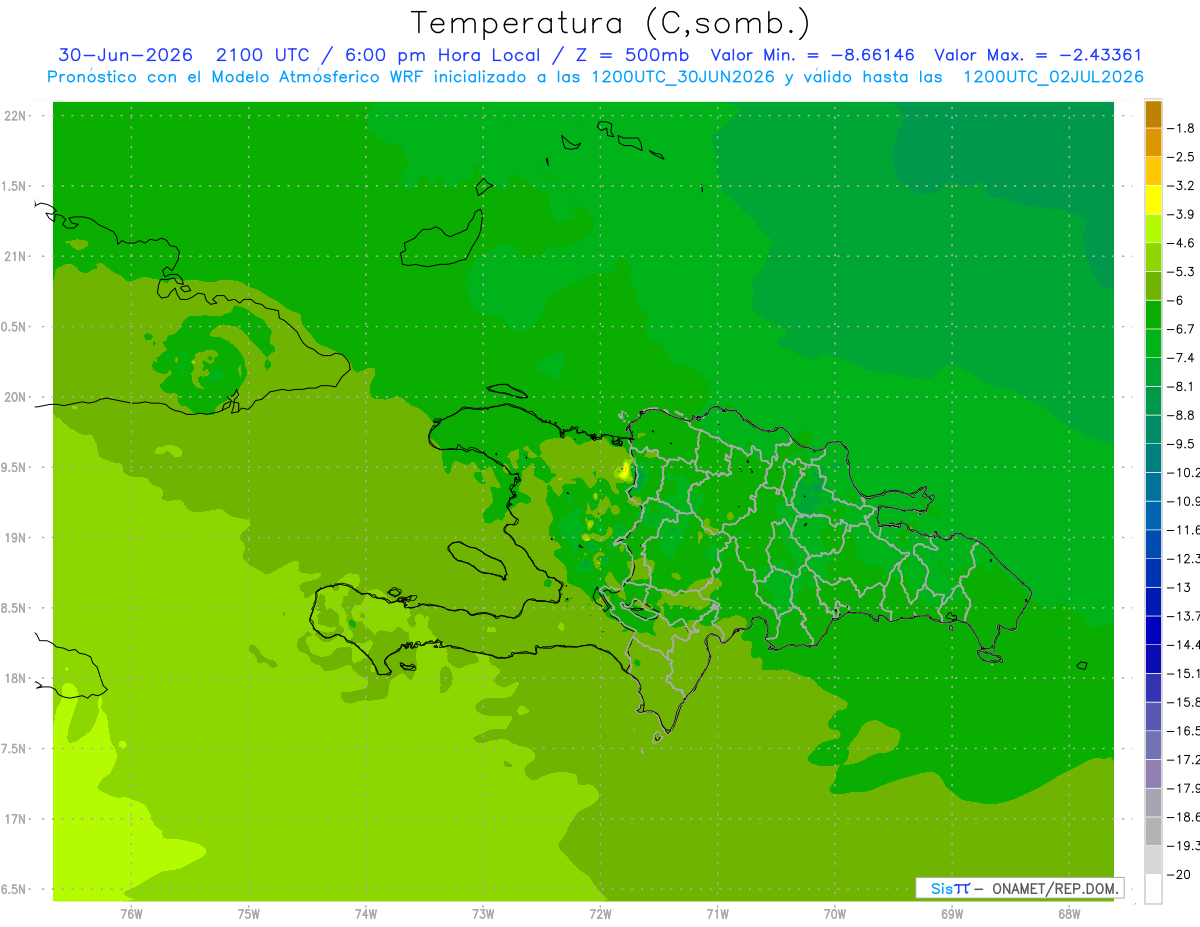Click the "-1.8" colorbar label
Screen dimensions: 1200x927
pos(1181,128)
